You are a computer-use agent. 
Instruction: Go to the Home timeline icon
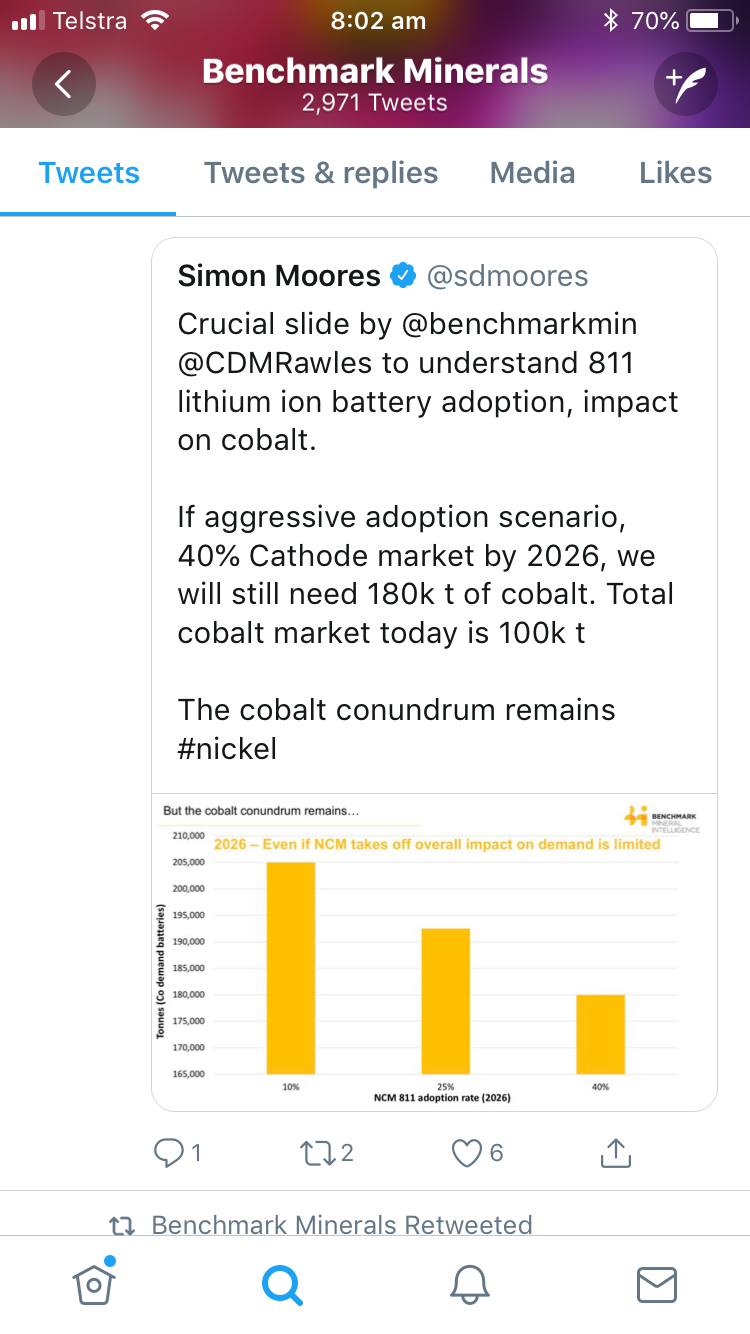[93, 1284]
